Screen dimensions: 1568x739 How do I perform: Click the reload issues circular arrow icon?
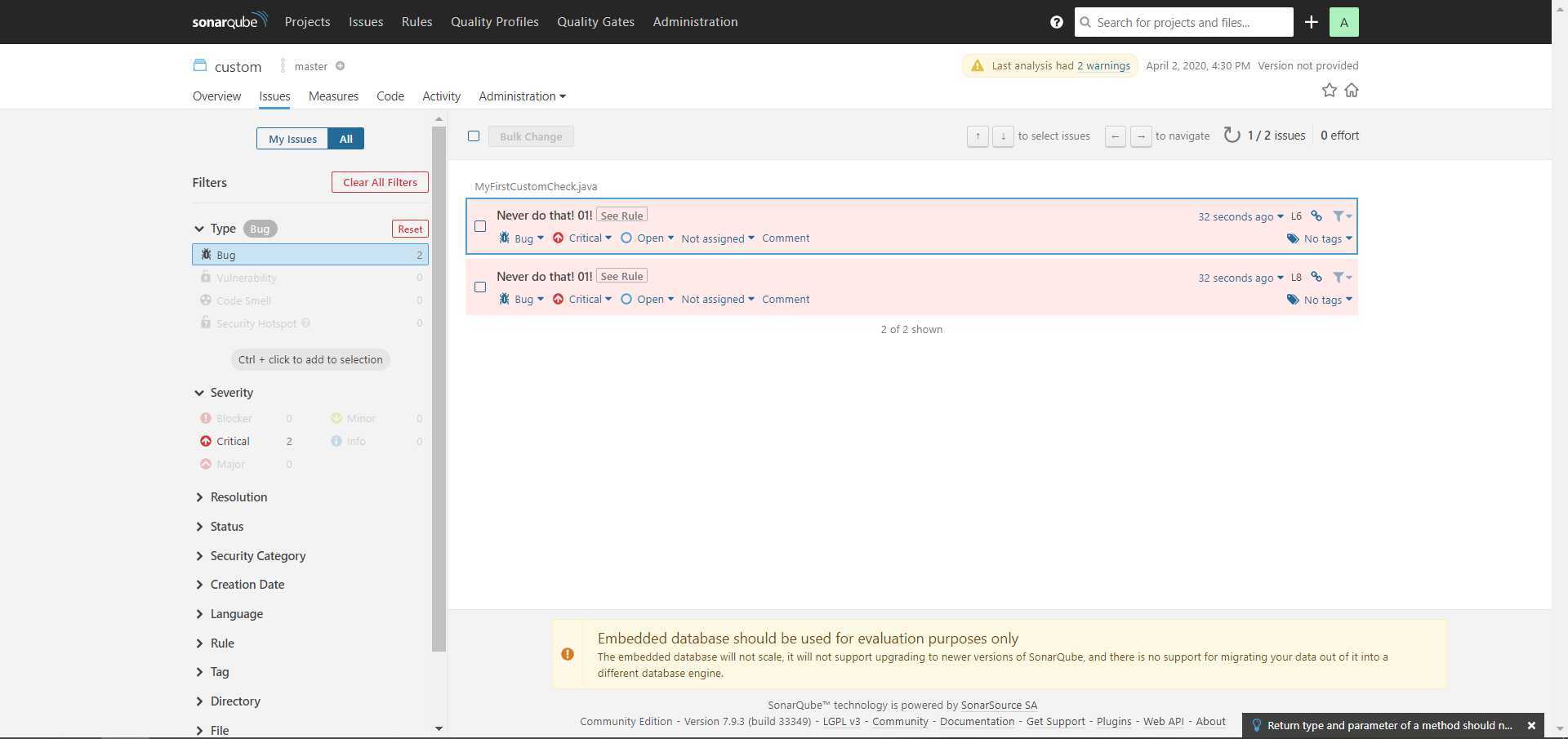1232,136
